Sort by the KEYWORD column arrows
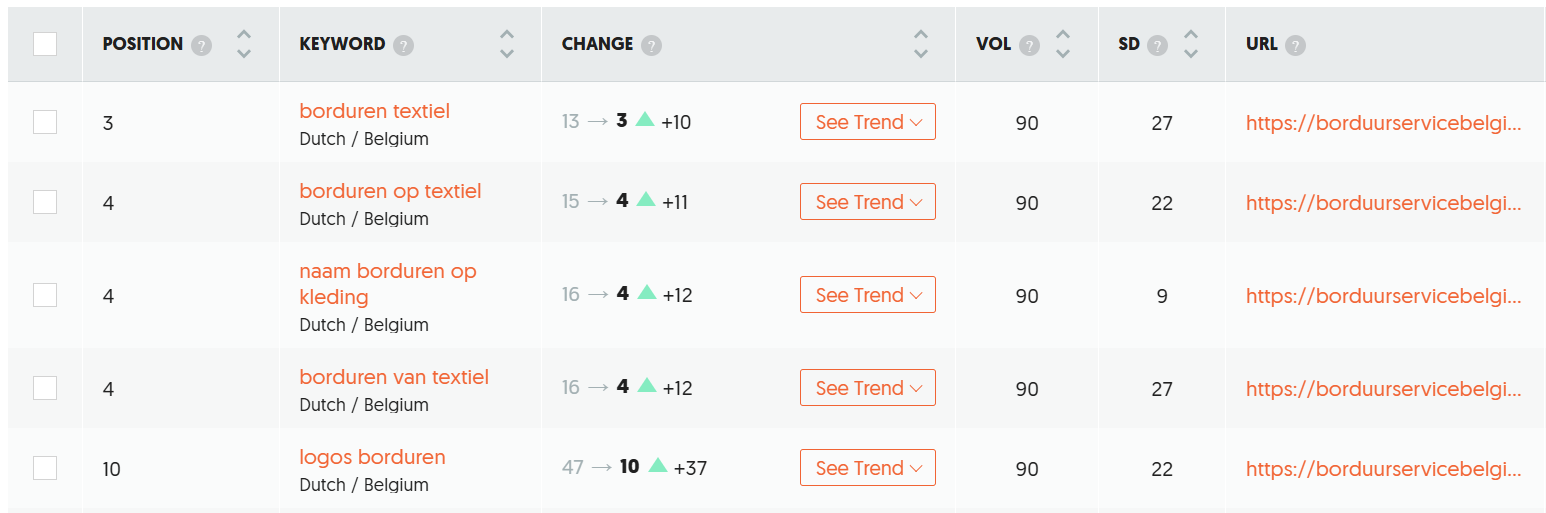 pos(507,44)
